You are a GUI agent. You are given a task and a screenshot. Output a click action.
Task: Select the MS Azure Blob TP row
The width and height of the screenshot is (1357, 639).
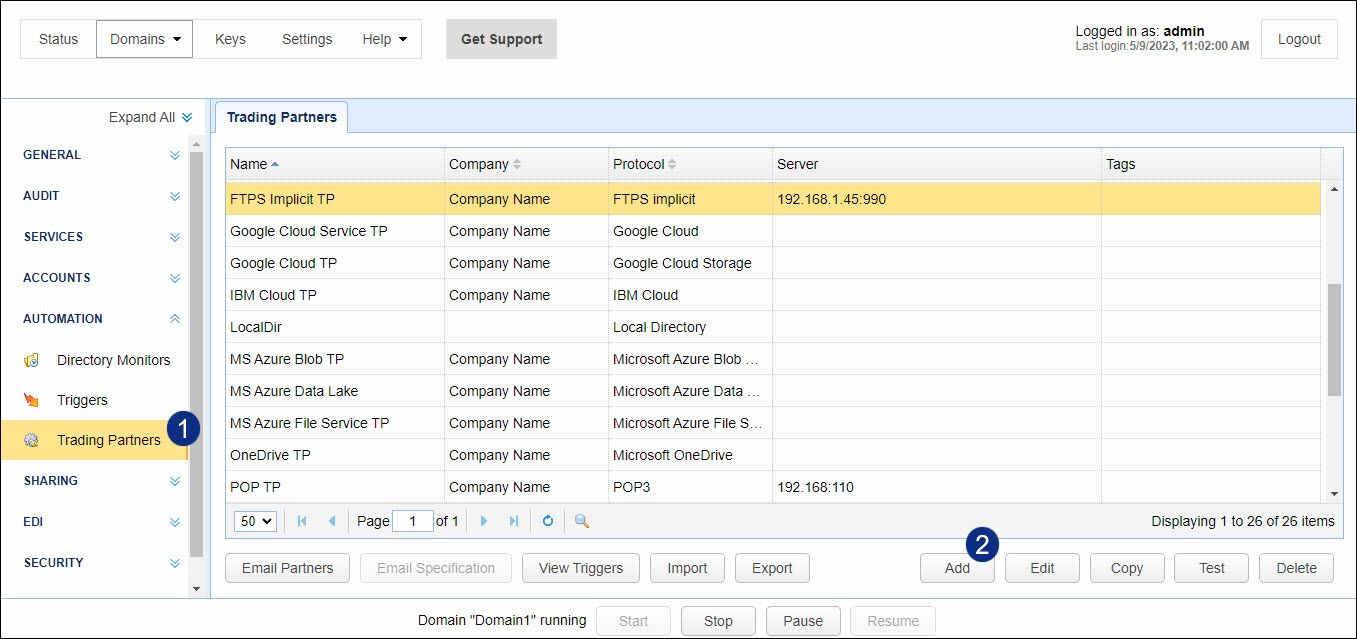(x=773, y=359)
